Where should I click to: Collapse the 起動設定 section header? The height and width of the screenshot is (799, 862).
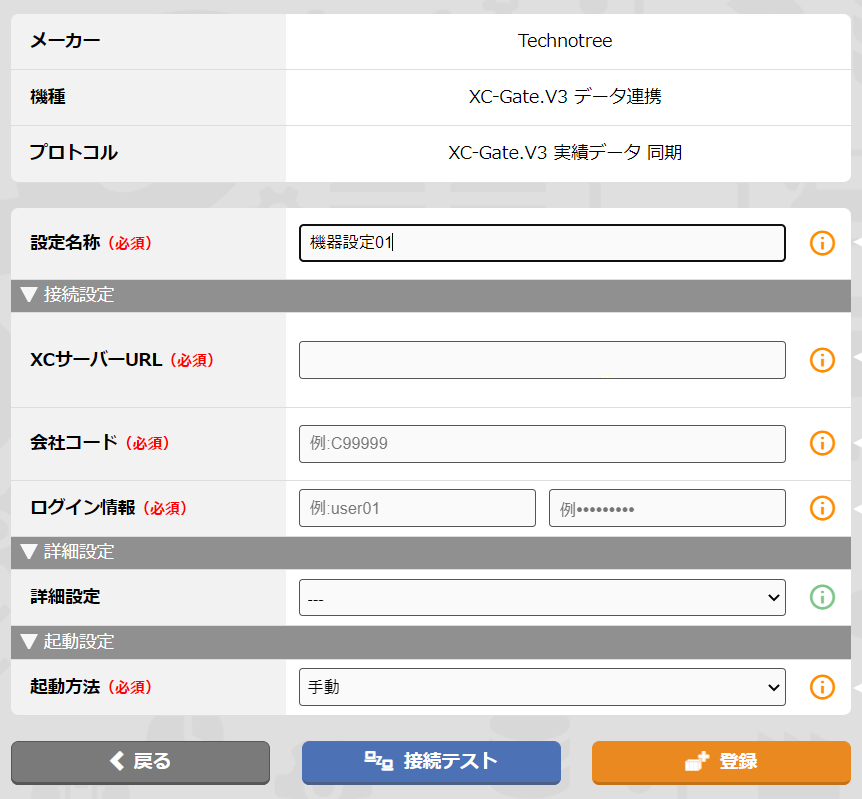tap(431, 642)
